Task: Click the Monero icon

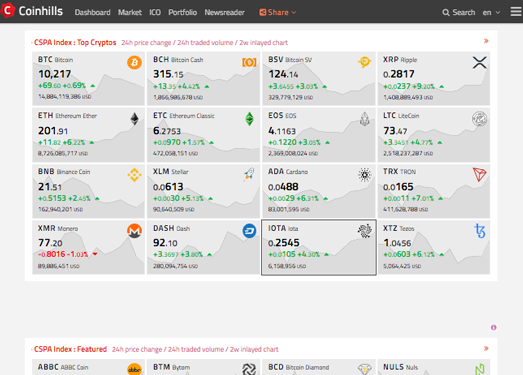Action: [134, 231]
